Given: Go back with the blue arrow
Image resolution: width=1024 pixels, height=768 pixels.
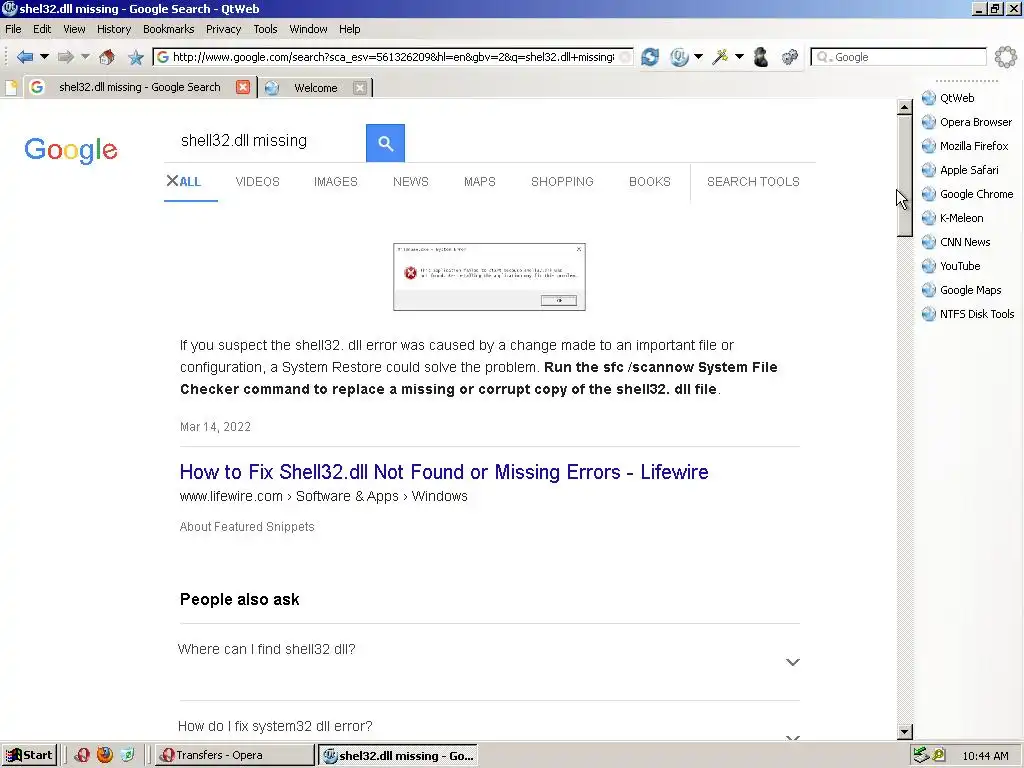Looking at the screenshot, I should pos(24,57).
